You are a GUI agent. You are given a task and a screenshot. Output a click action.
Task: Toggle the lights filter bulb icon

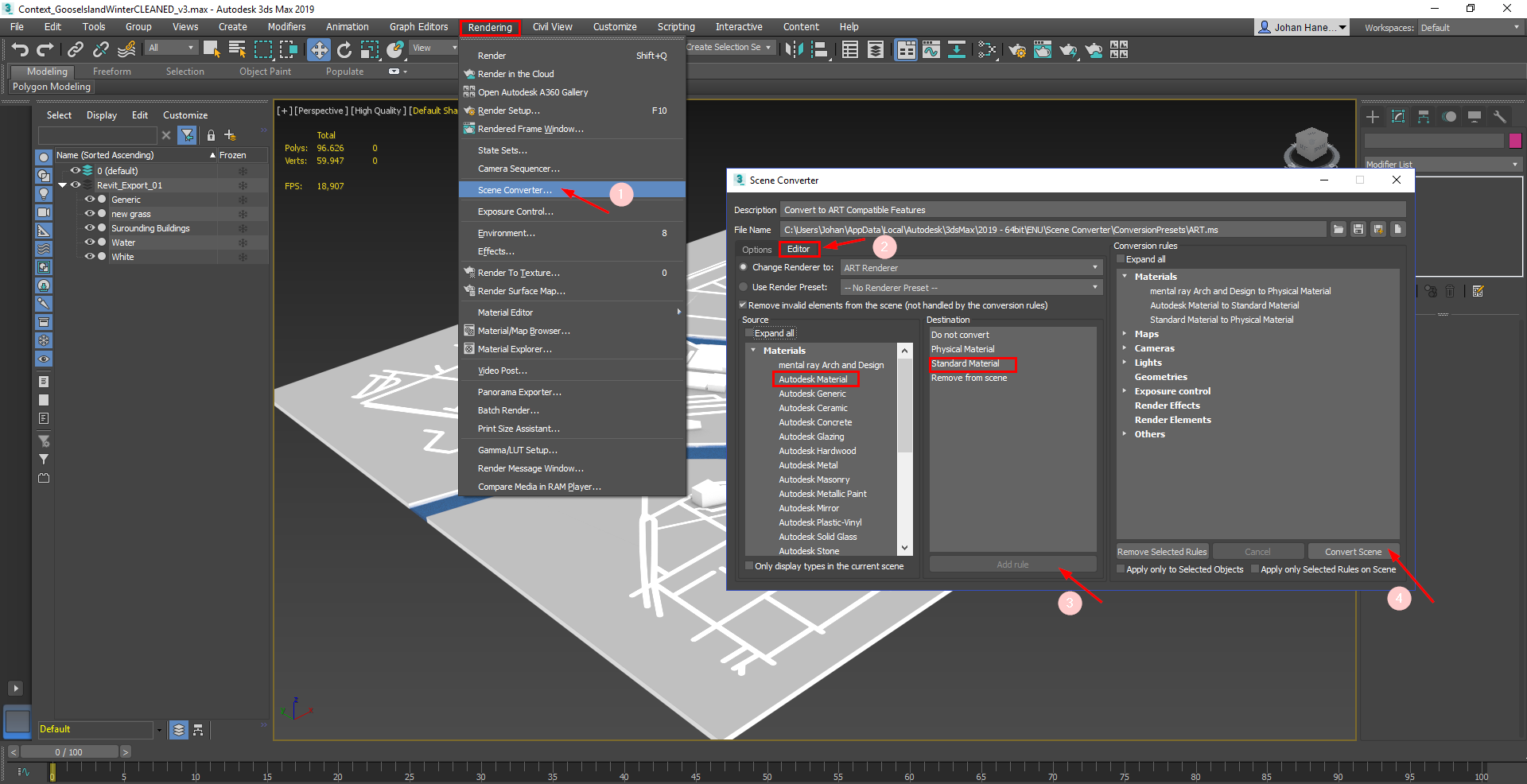(x=44, y=194)
